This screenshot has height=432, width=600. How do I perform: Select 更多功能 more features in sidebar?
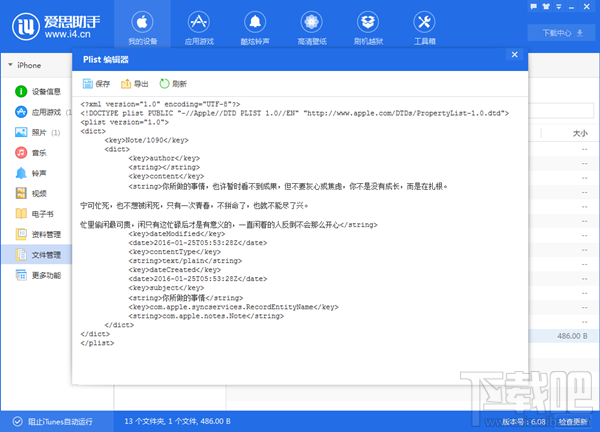[x=37, y=275]
